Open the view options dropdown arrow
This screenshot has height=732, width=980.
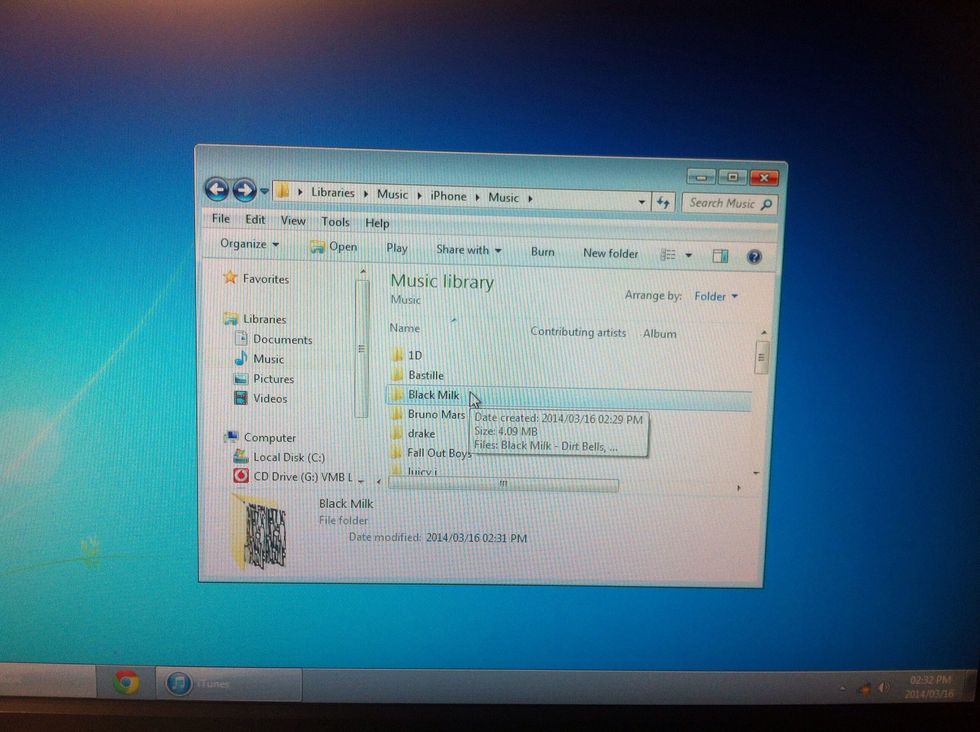688,255
